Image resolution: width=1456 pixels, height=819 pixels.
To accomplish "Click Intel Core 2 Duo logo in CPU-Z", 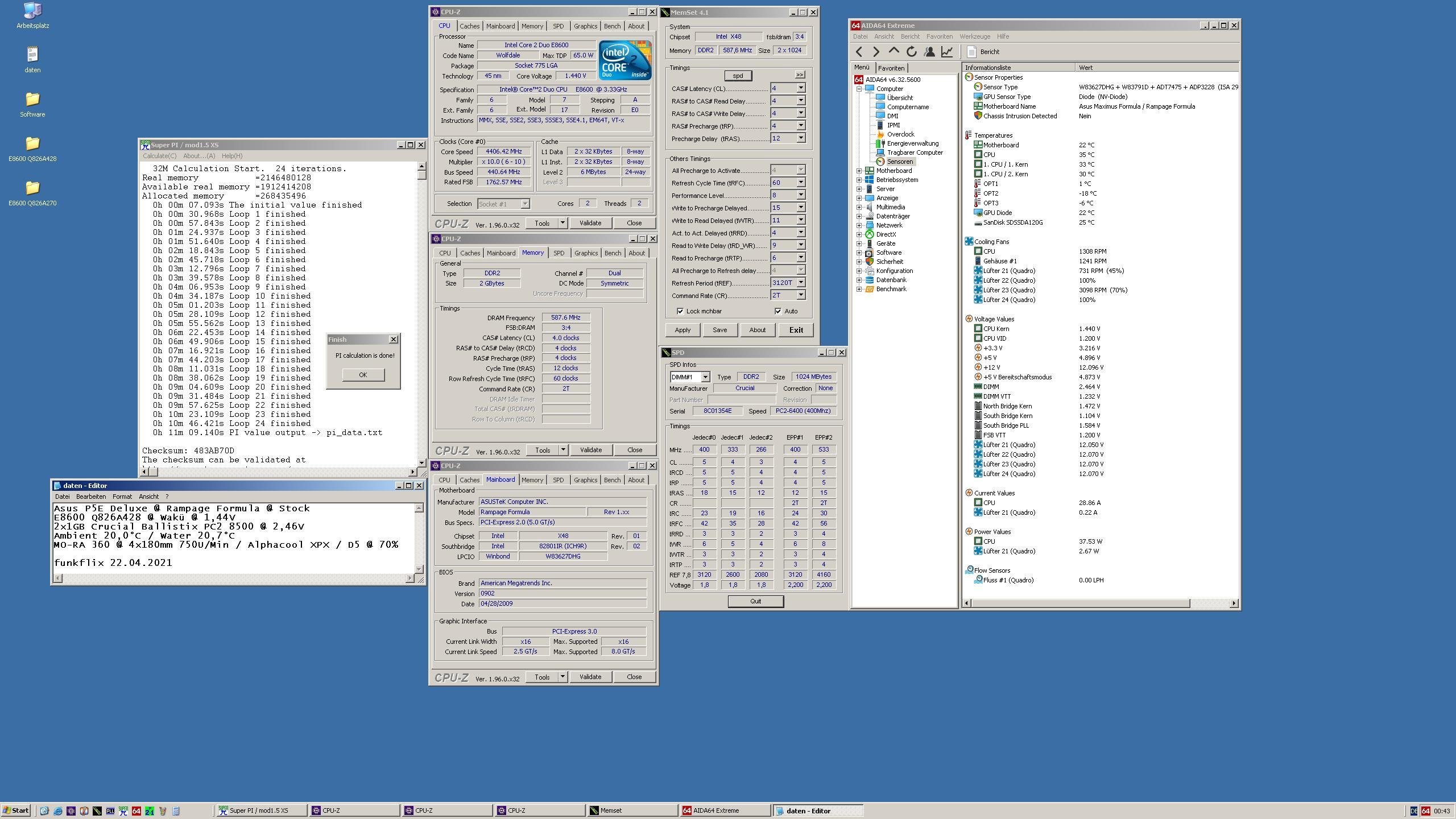I will click(x=624, y=60).
